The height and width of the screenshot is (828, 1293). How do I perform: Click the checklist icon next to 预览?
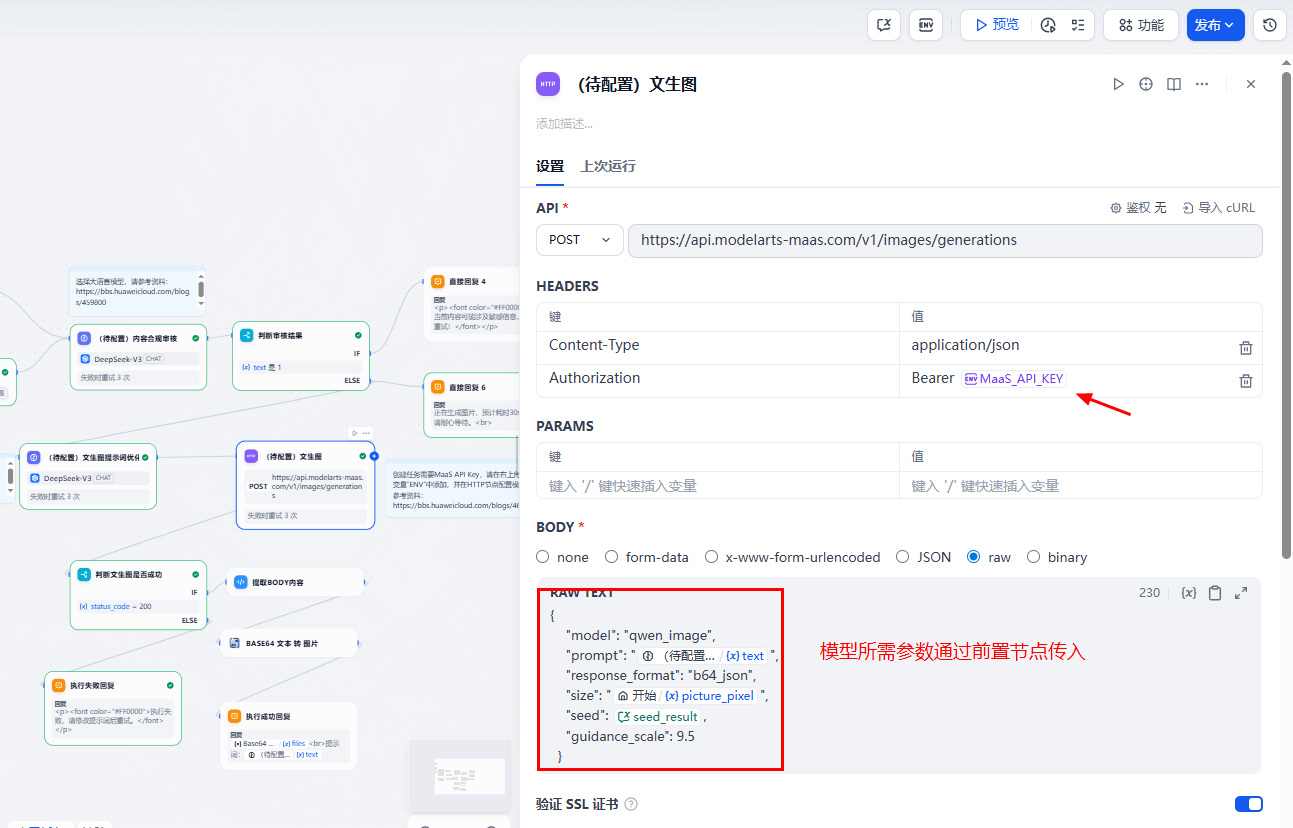tap(1077, 25)
